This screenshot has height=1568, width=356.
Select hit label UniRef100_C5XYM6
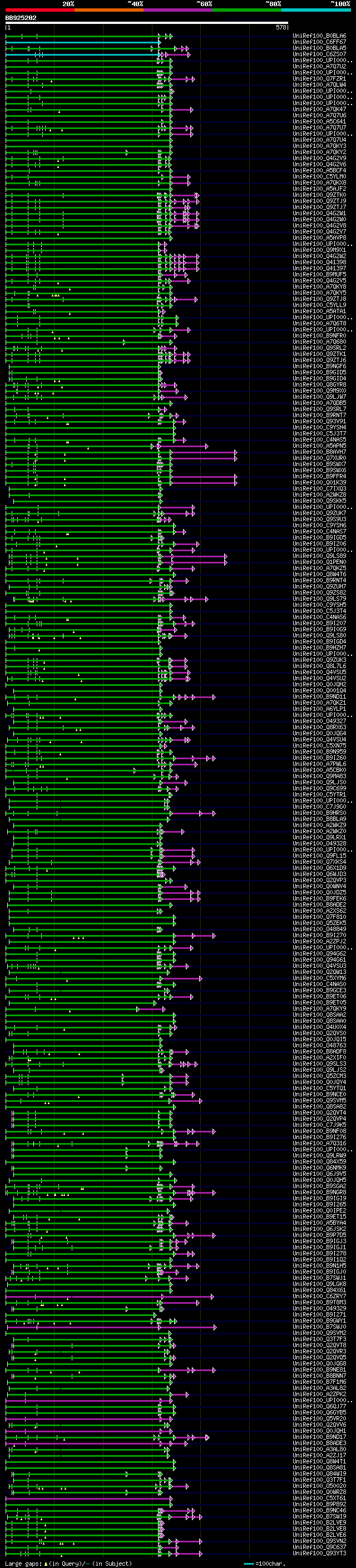tap(319, 977)
